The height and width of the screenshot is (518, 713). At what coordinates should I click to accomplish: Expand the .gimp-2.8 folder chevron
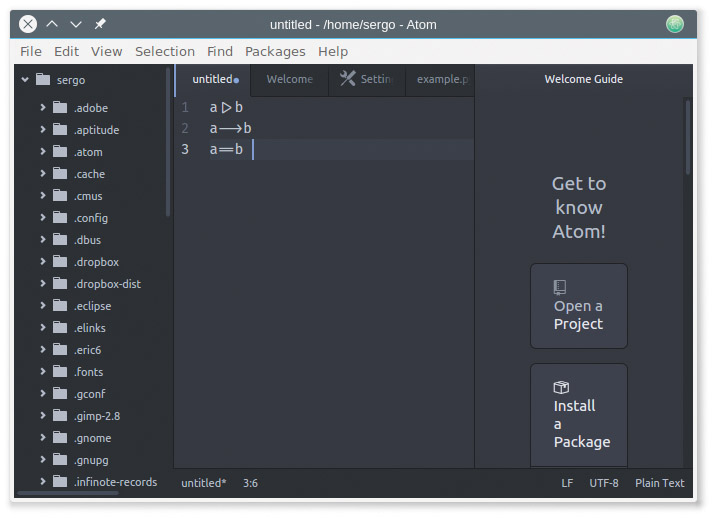point(43,415)
